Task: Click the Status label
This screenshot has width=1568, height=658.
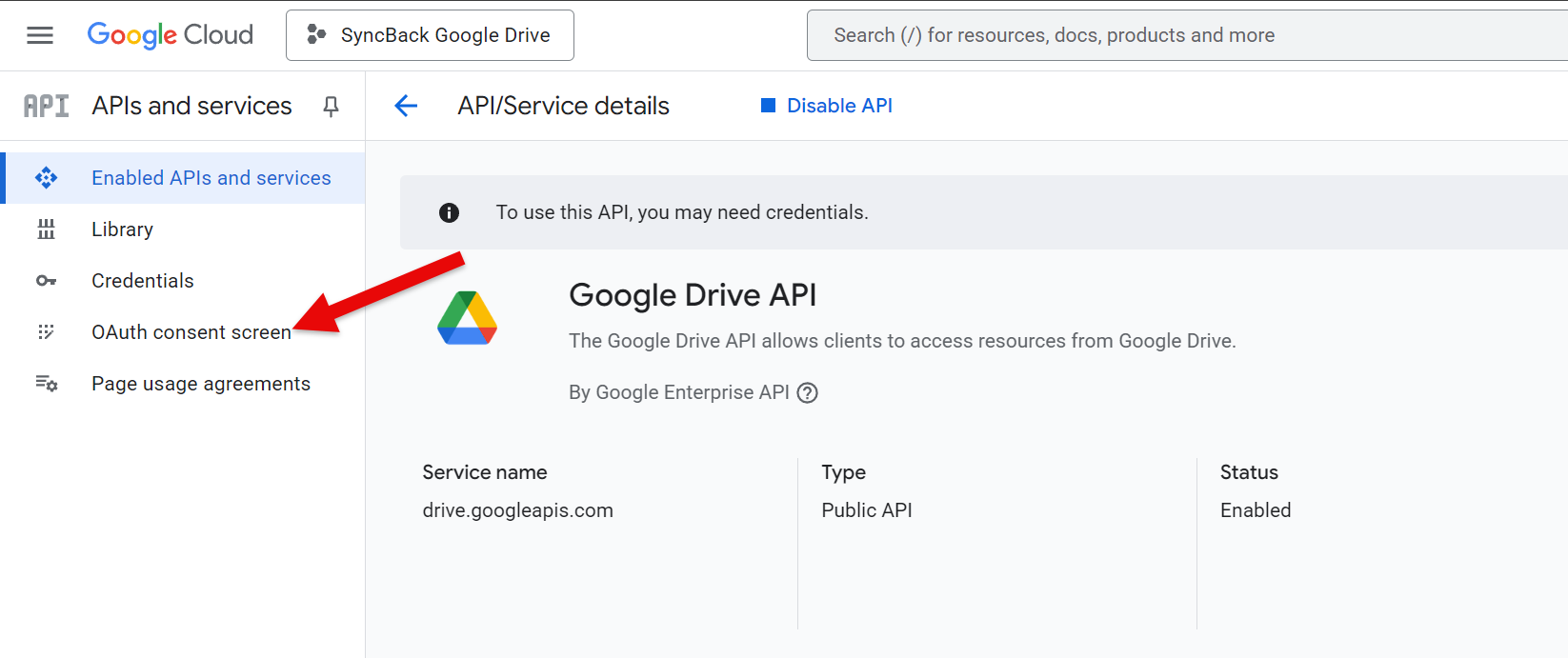Action: pyautogui.click(x=1249, y=472)
